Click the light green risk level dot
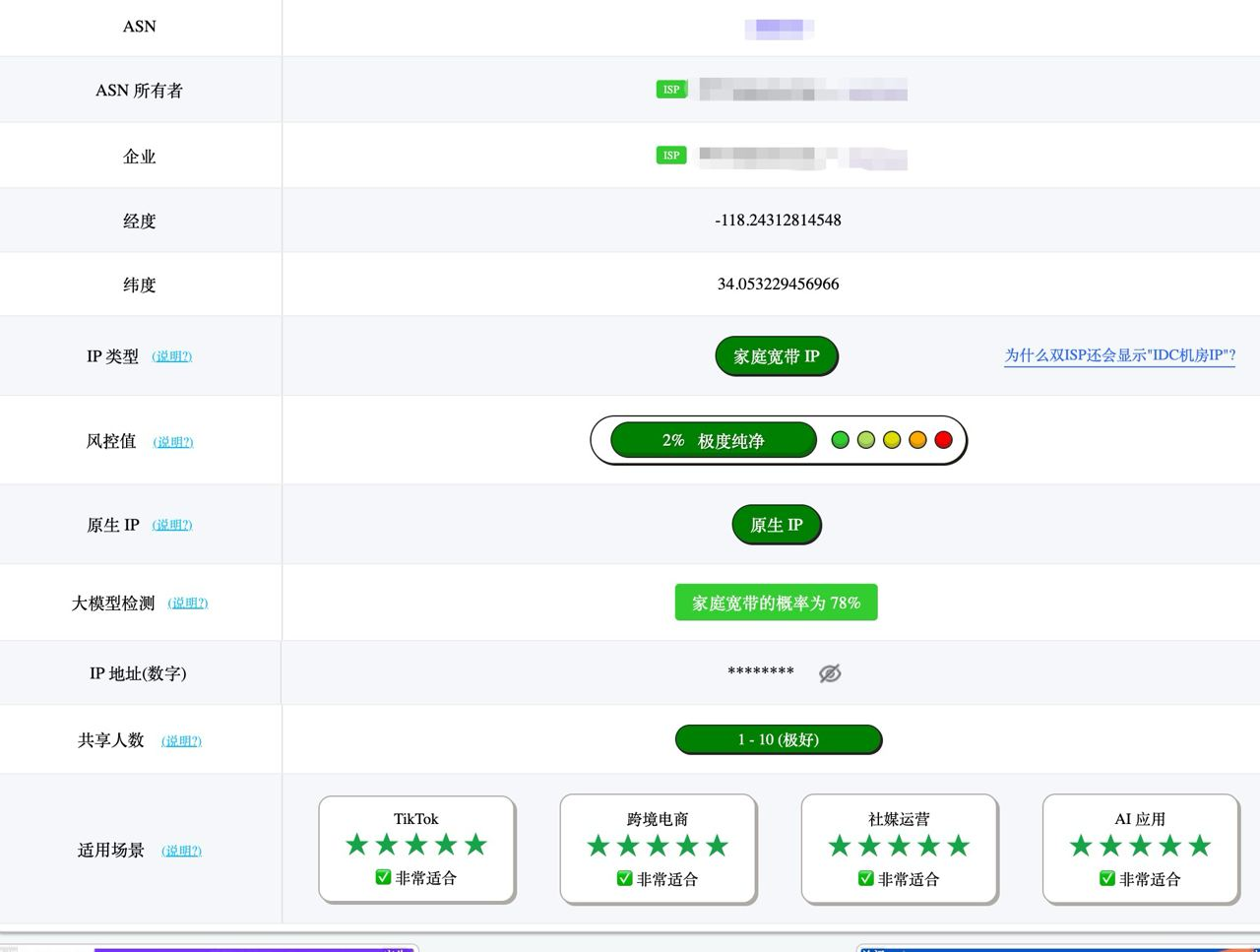The image size is (1260, 952). pos(865,440)
